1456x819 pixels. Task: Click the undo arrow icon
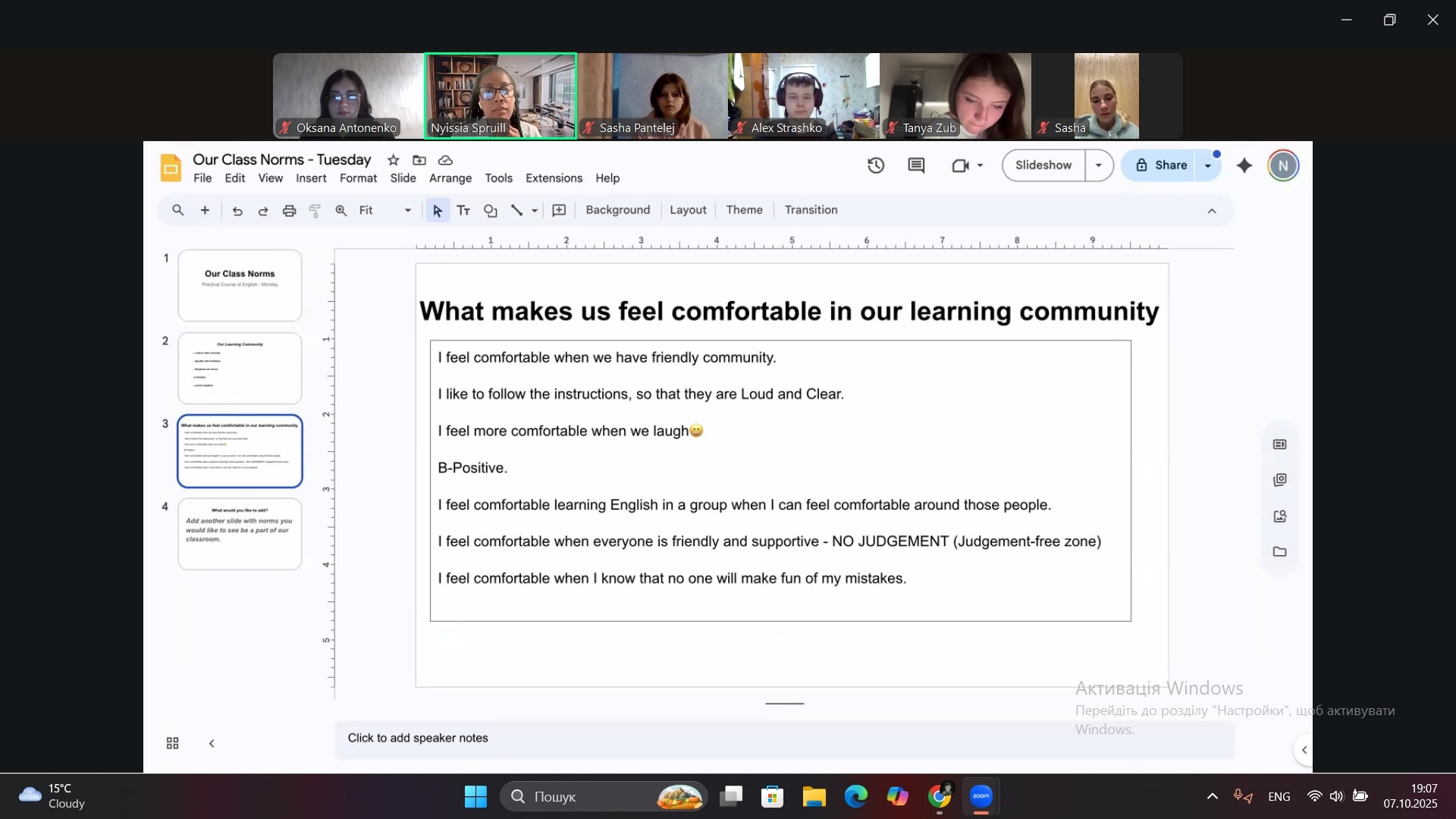(x=237, y=211)
